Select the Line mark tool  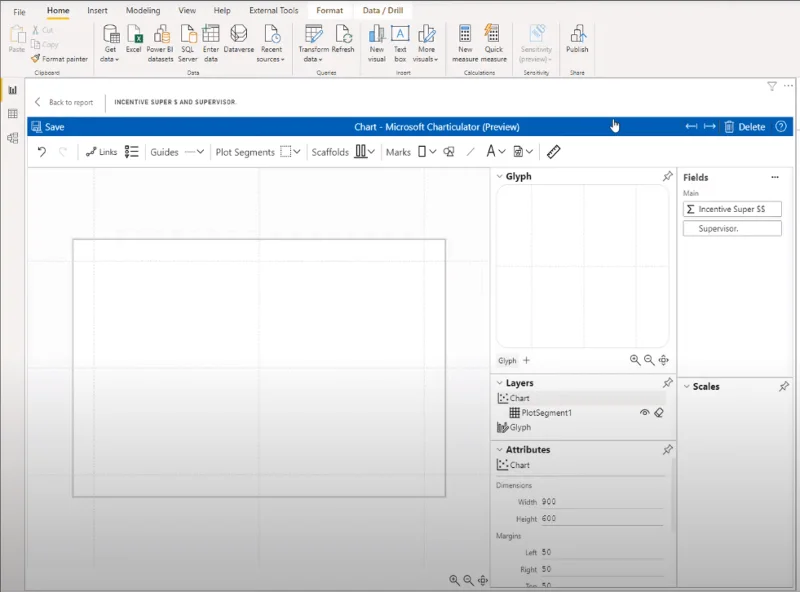click(x=470, y=152)
